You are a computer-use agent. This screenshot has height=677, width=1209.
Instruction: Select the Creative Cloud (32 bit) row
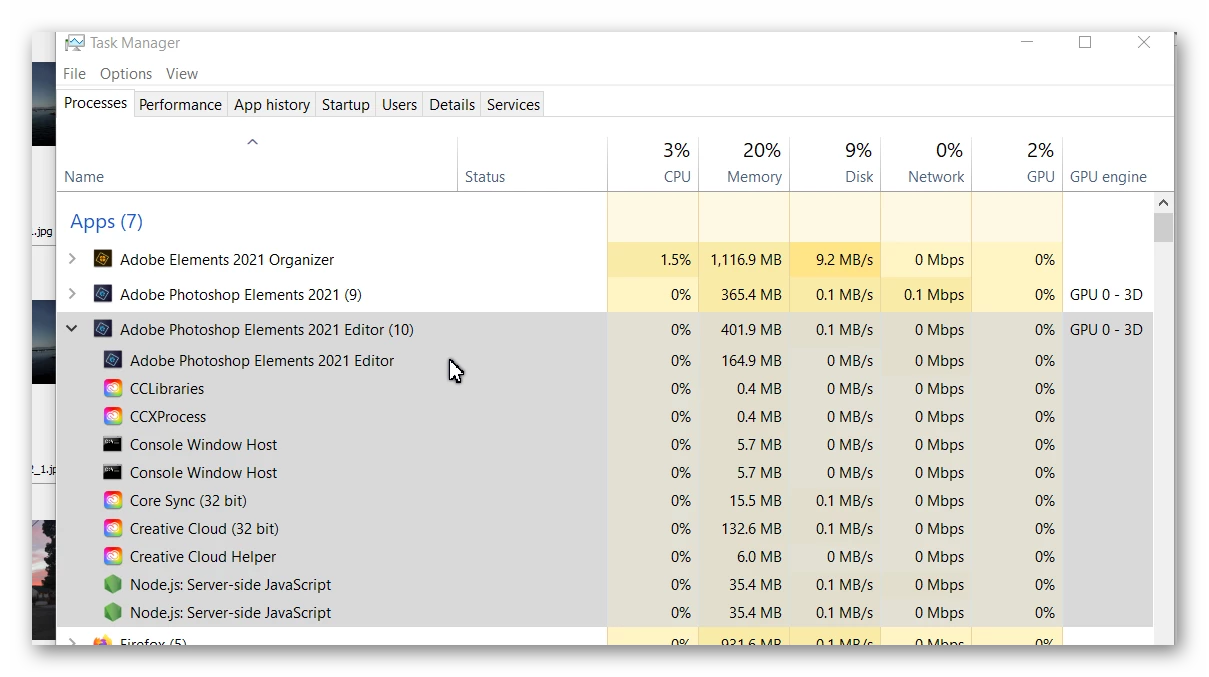tap(604, 528)
